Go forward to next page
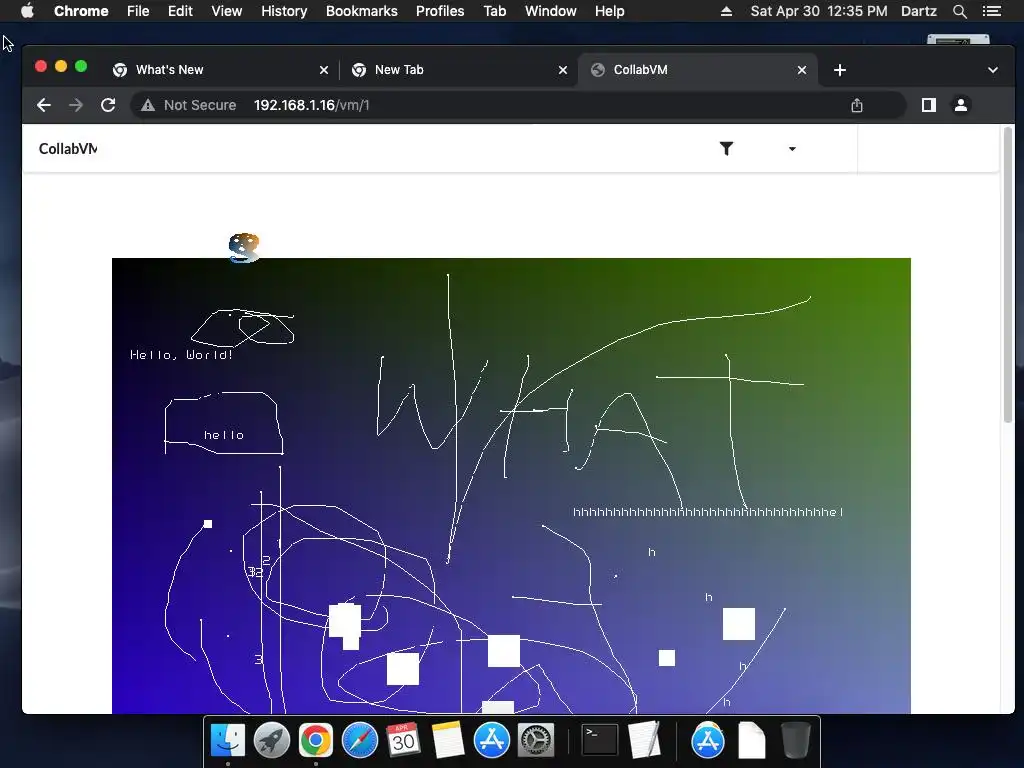The height and width of the screenshot is (768, 1024). [76, 105]
